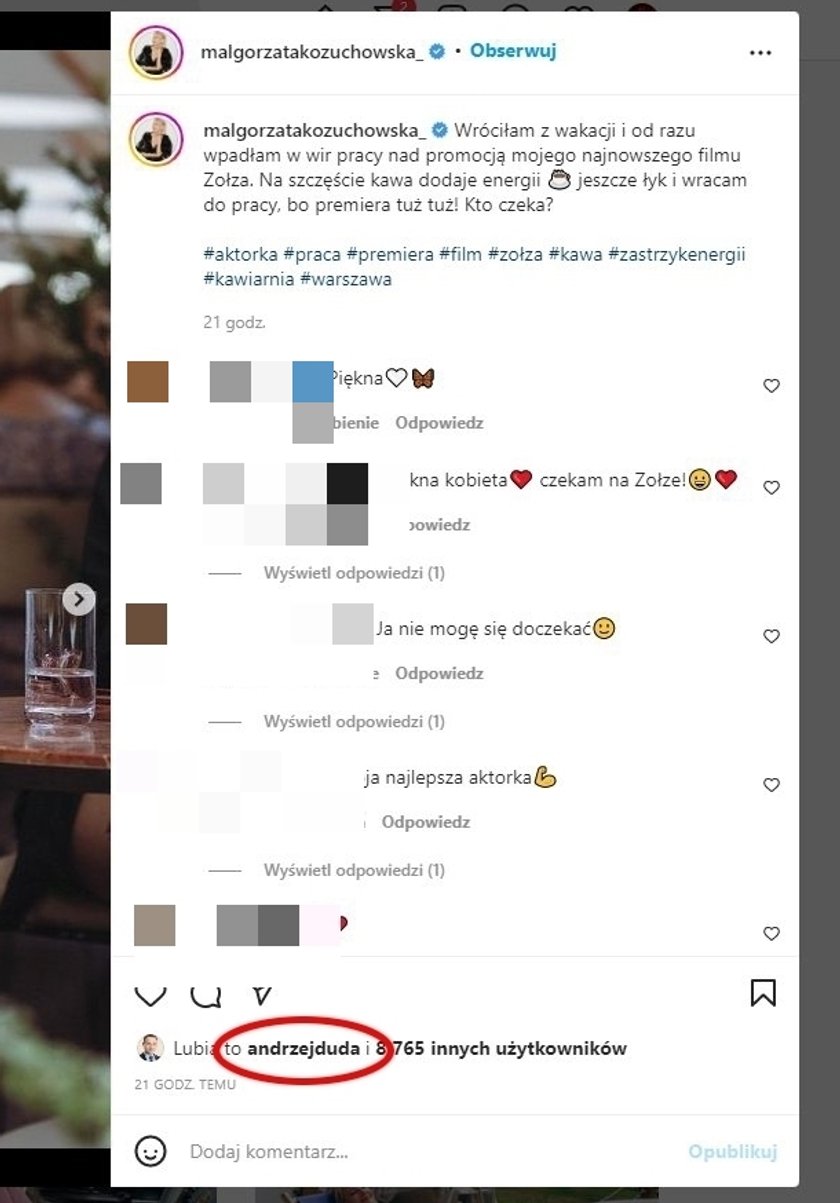Viewport: 840px width, 1203px height.
Task: Open the three-dot post options menu
Action: 760,53
